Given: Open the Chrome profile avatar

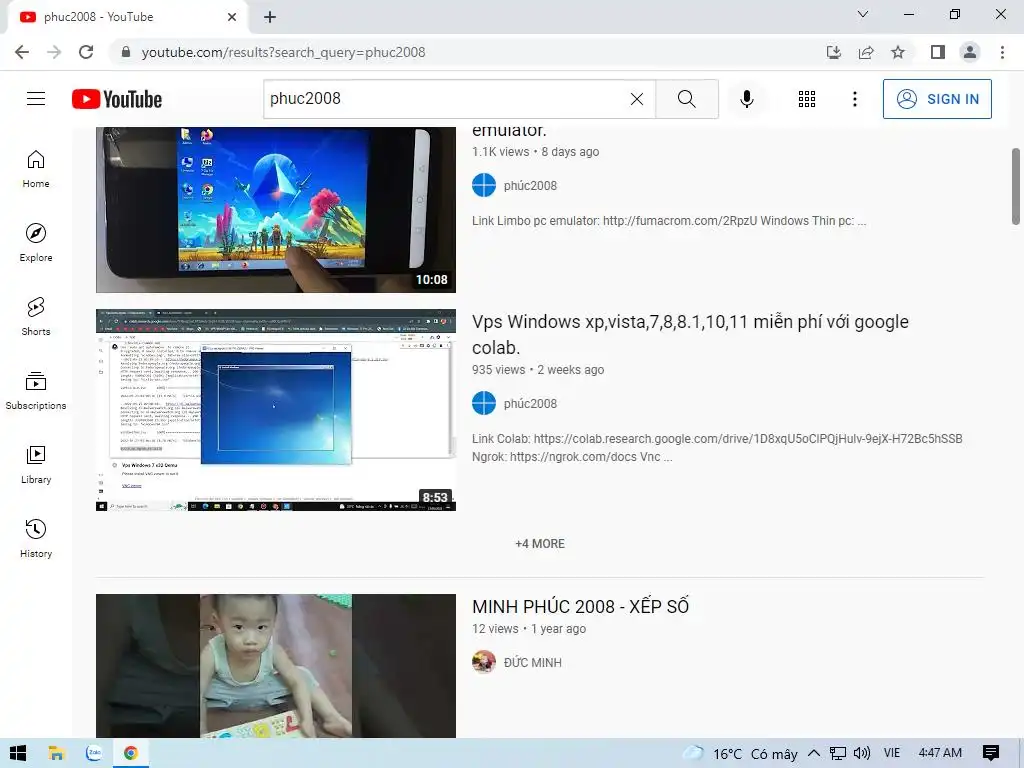Looking at the screenshot, I should pos(970,52).
